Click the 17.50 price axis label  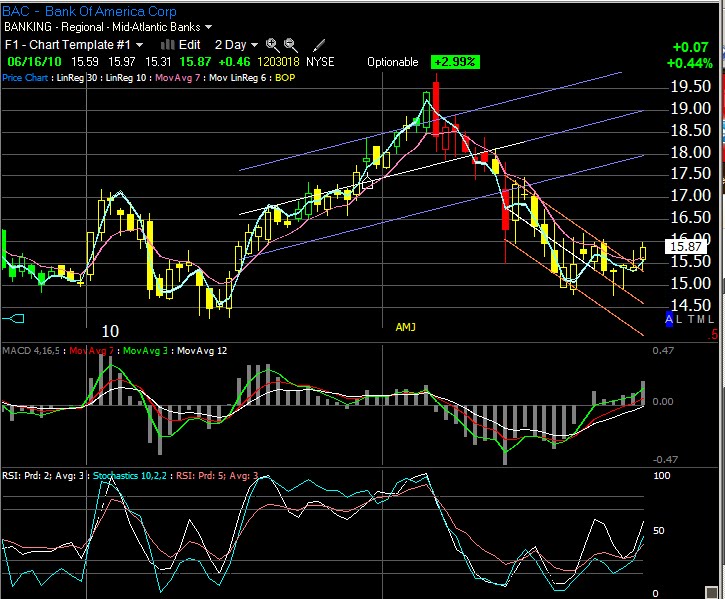coord(690,173)
